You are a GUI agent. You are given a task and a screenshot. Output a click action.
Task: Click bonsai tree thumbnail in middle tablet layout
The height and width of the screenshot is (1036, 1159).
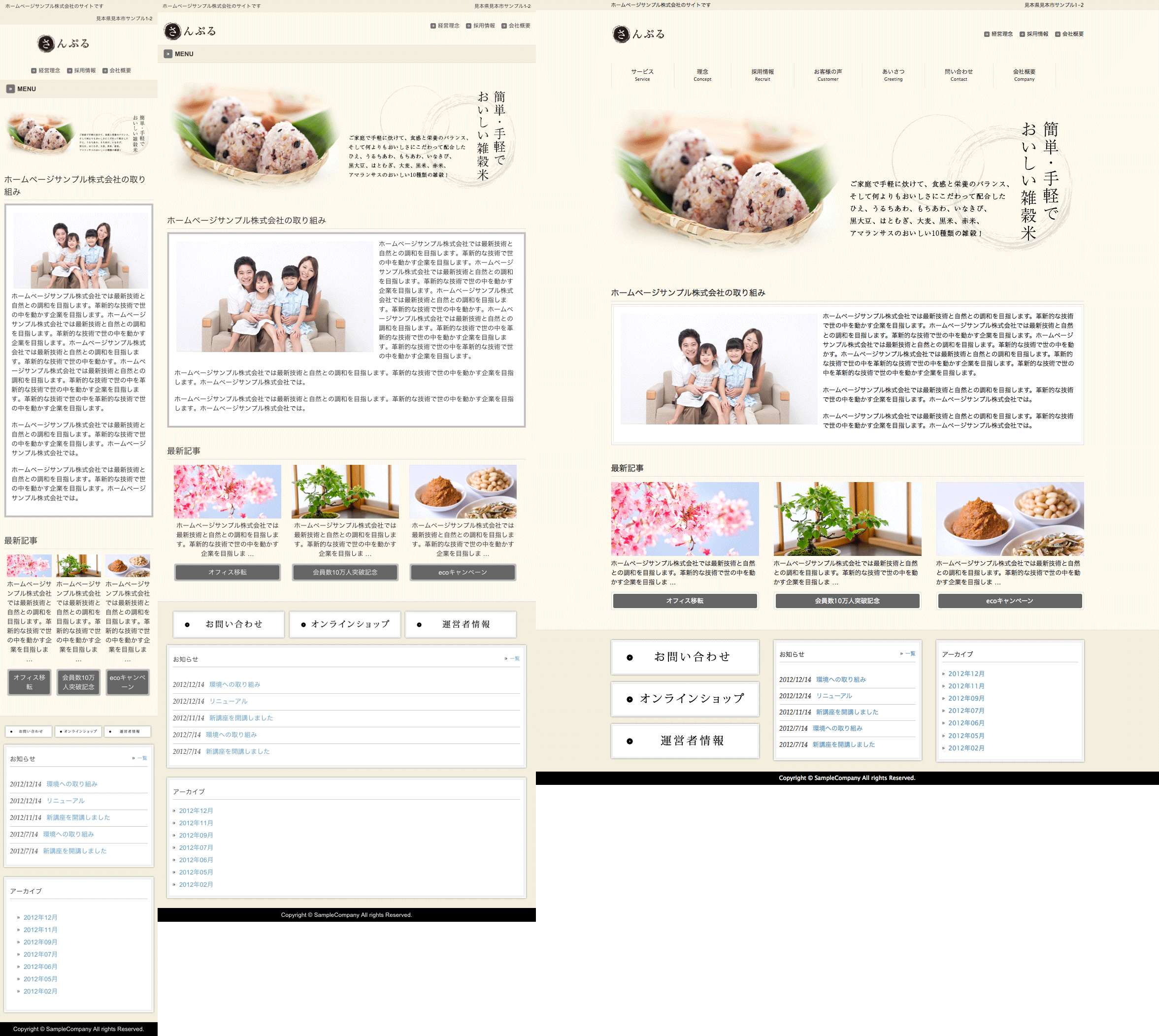[345, 491]
